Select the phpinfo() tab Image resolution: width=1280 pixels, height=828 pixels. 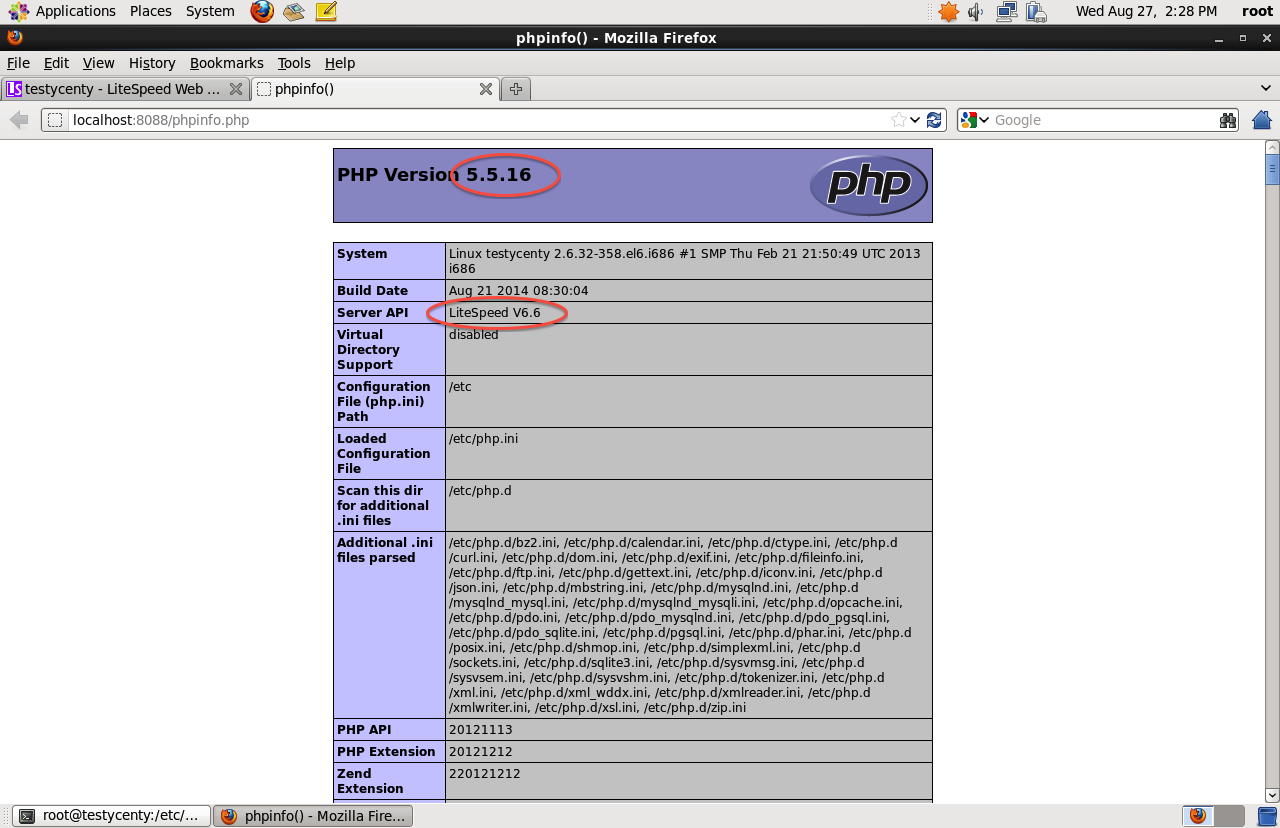coord(375,89)
